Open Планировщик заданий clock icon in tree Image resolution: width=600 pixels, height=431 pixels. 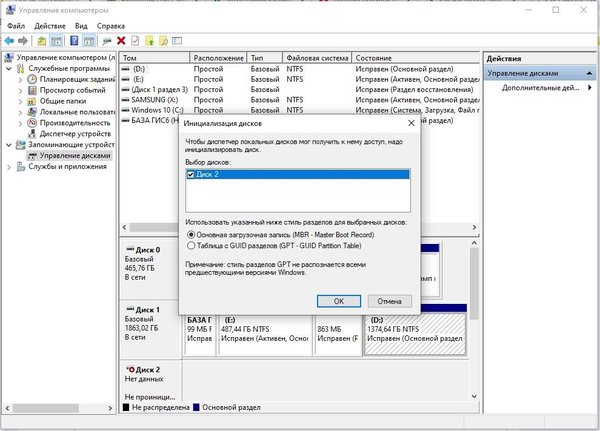[31, 80]
